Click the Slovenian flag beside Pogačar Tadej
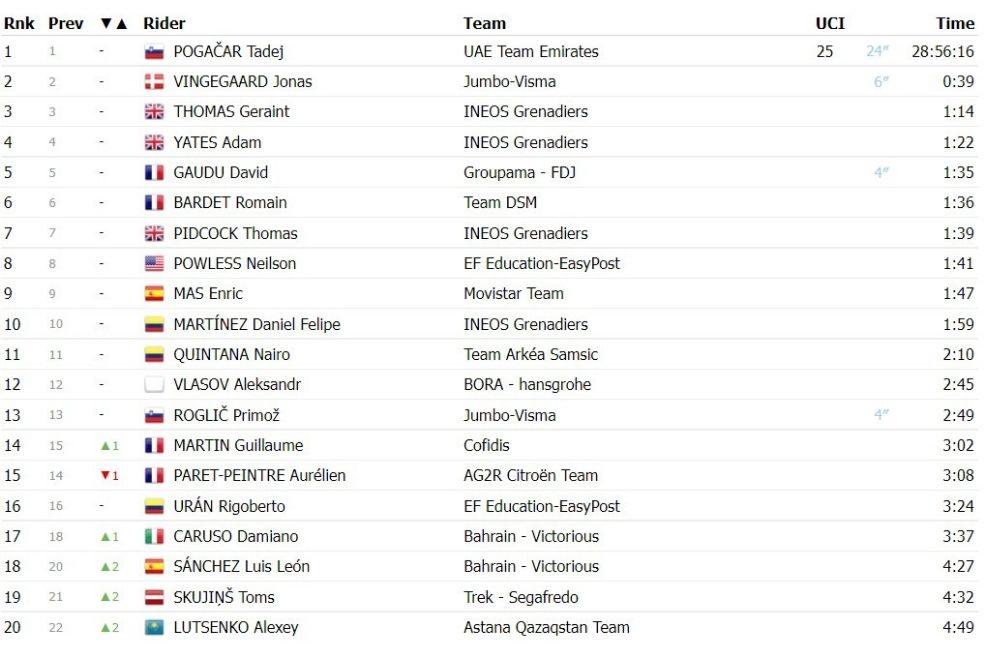 click(154, 51)
